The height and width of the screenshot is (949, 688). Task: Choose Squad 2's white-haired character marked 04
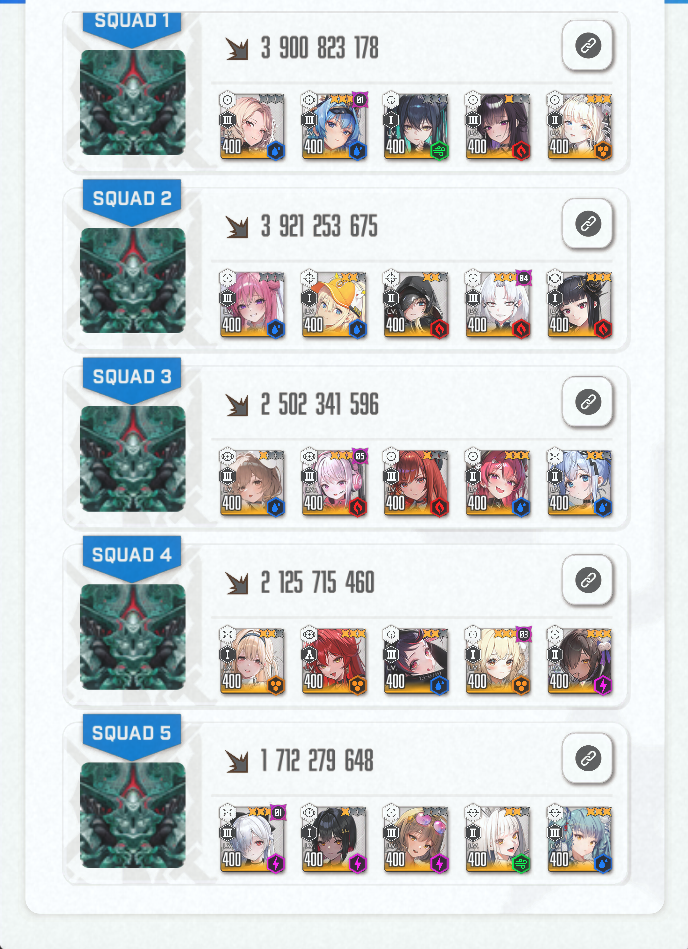coord(499,304)
